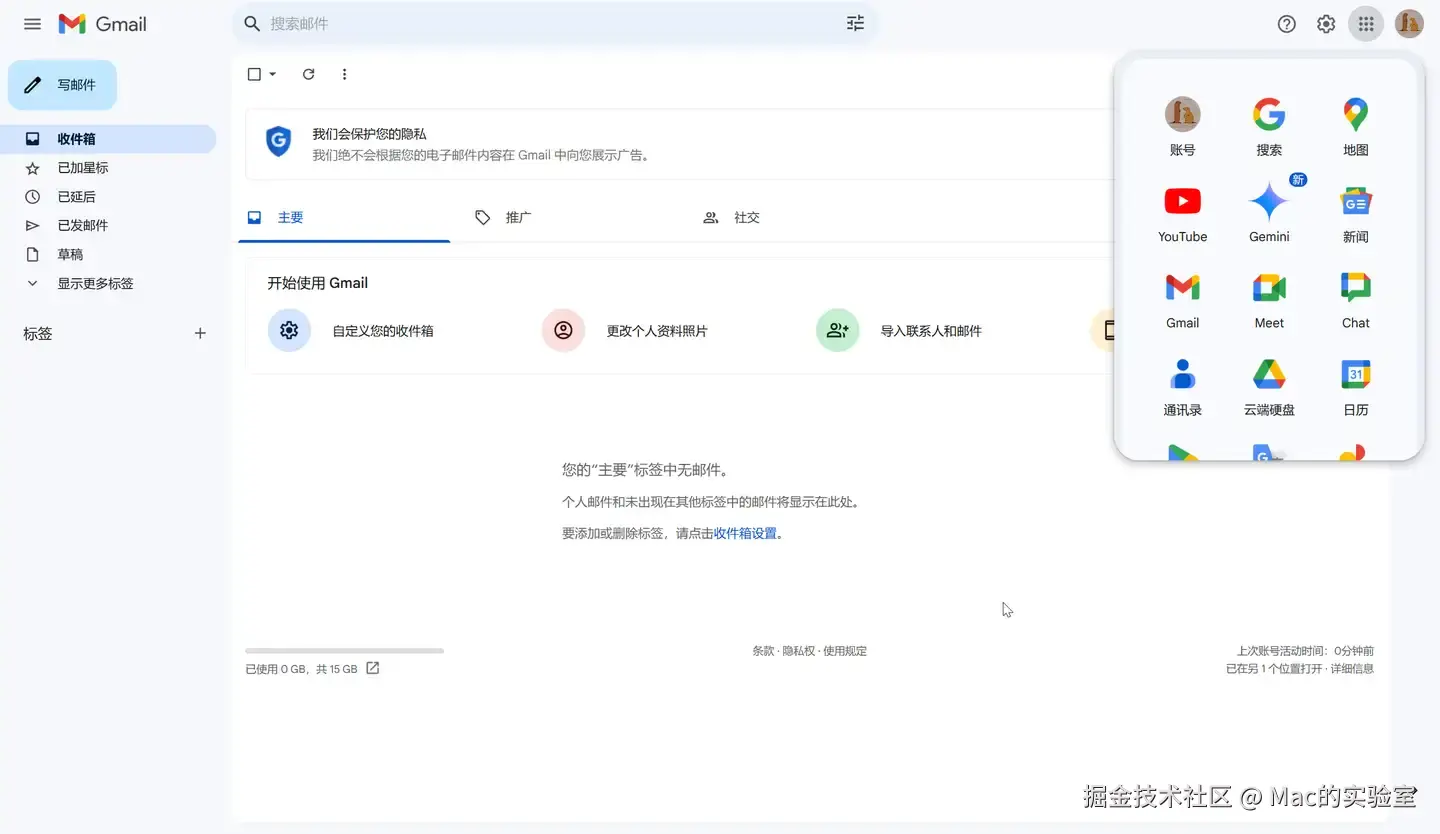Open 云端硬盘 (Drive) app

pyautogui.click(x=1269, y=388)
